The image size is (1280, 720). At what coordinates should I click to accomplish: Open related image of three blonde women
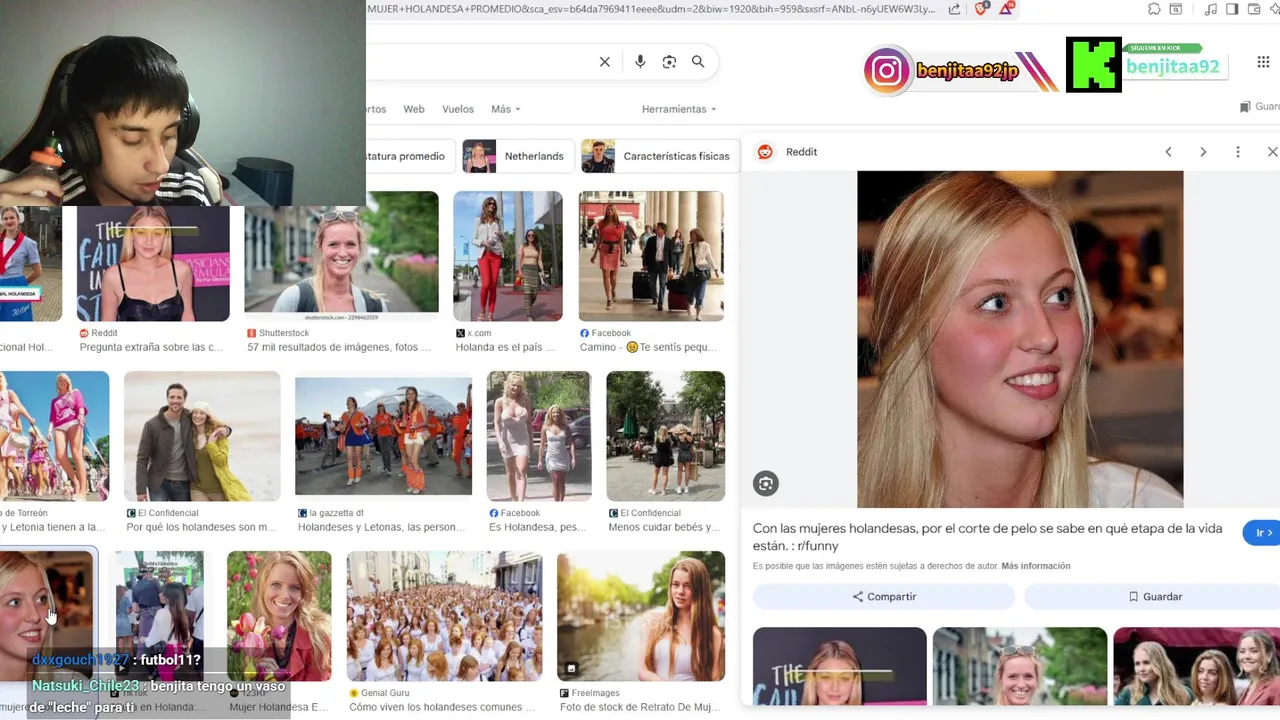(1196, 666)
